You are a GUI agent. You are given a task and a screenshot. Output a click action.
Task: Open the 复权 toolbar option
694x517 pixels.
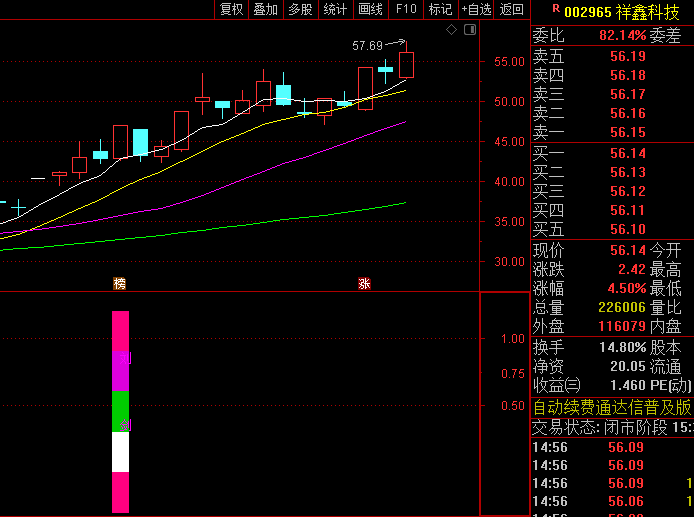[x=231, y=9]
